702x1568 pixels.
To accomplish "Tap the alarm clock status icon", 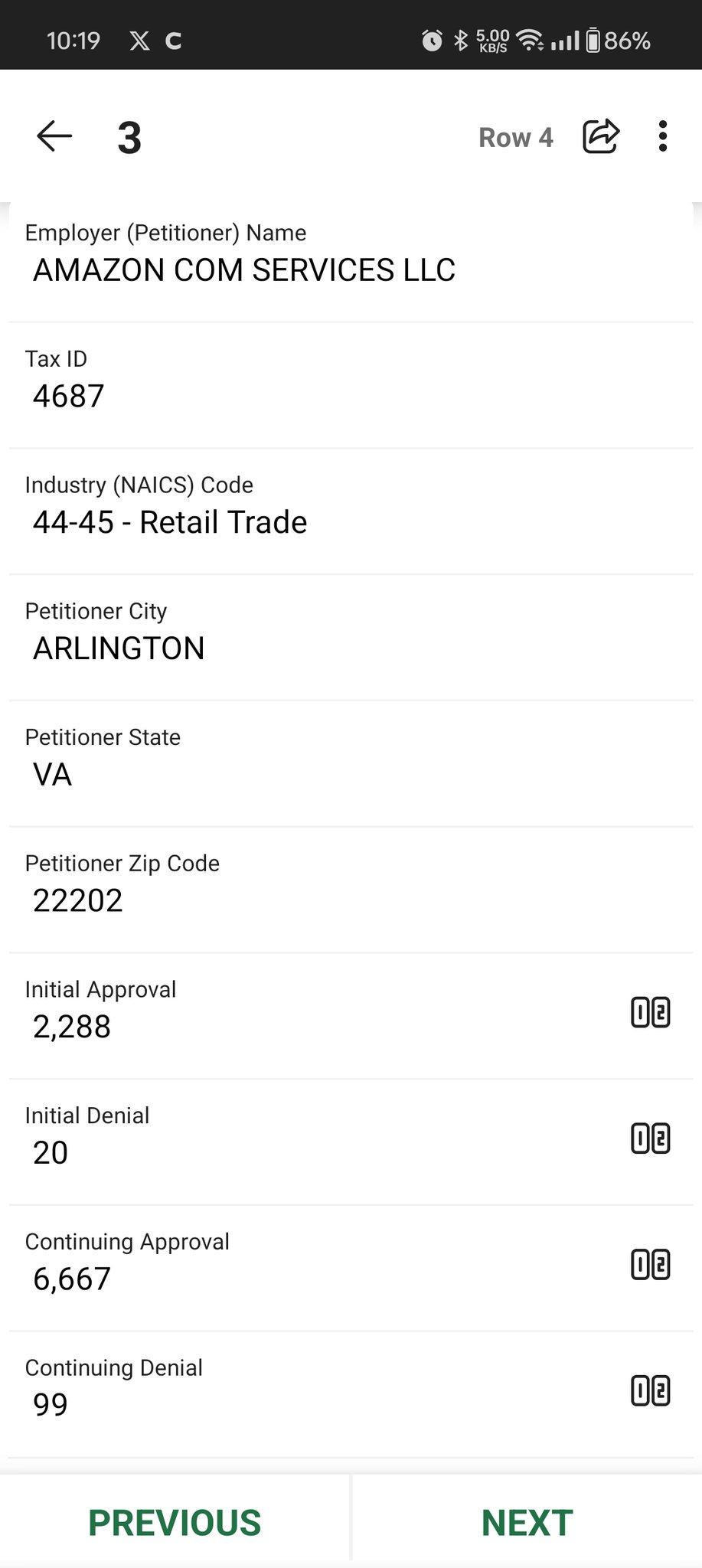I will [432, 40].
